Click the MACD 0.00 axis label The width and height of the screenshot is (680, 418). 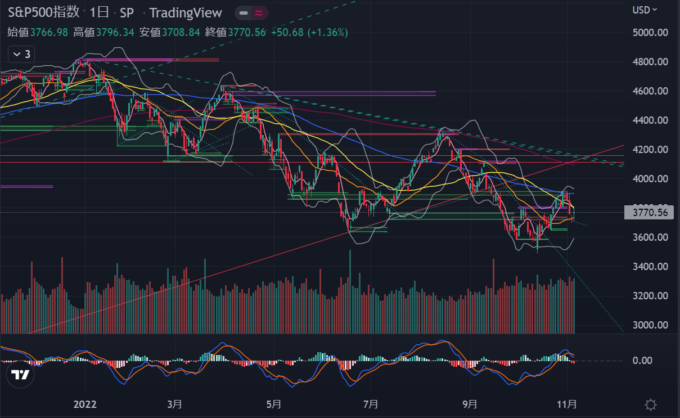pyautogui.click(x=641, y=361)
